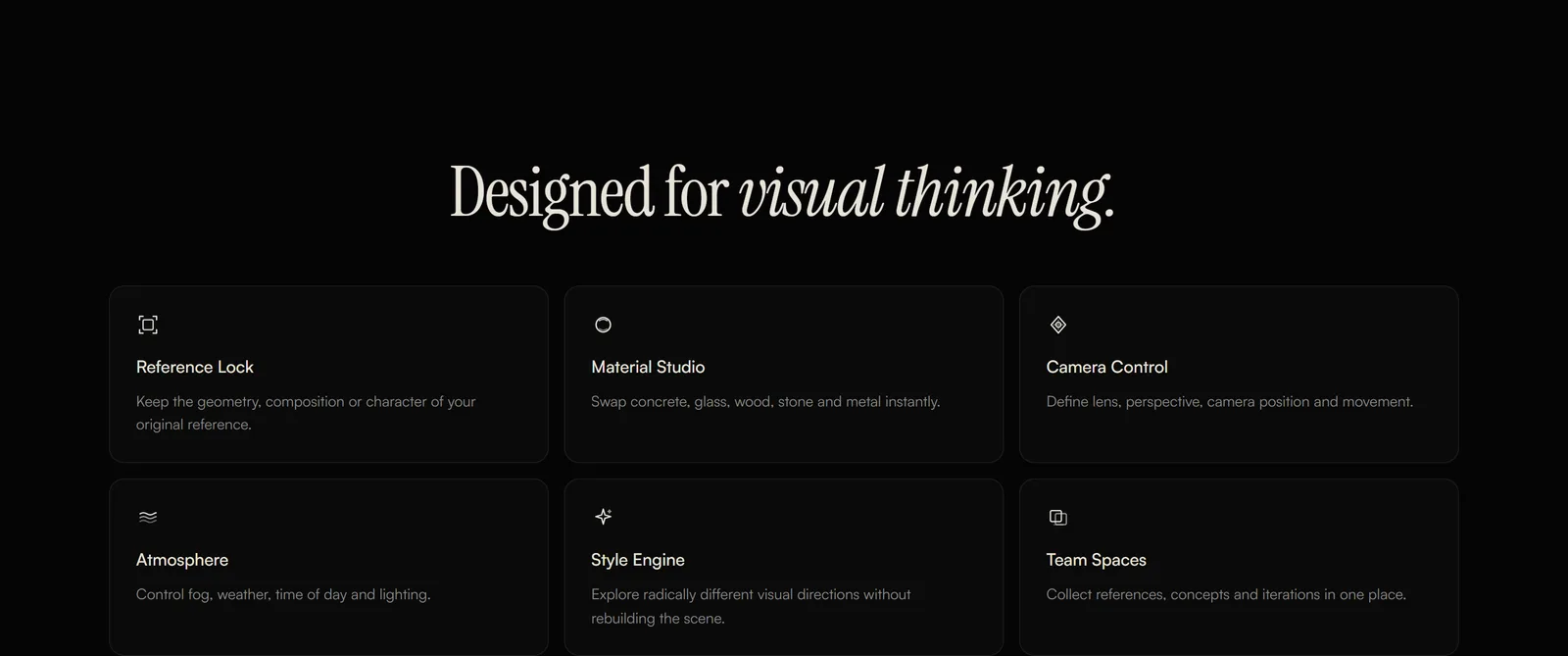The width and height of the screenshot is (1568, 656).
Task: Select the Team Spaces heading
Action: click(x=1096, y=560)
